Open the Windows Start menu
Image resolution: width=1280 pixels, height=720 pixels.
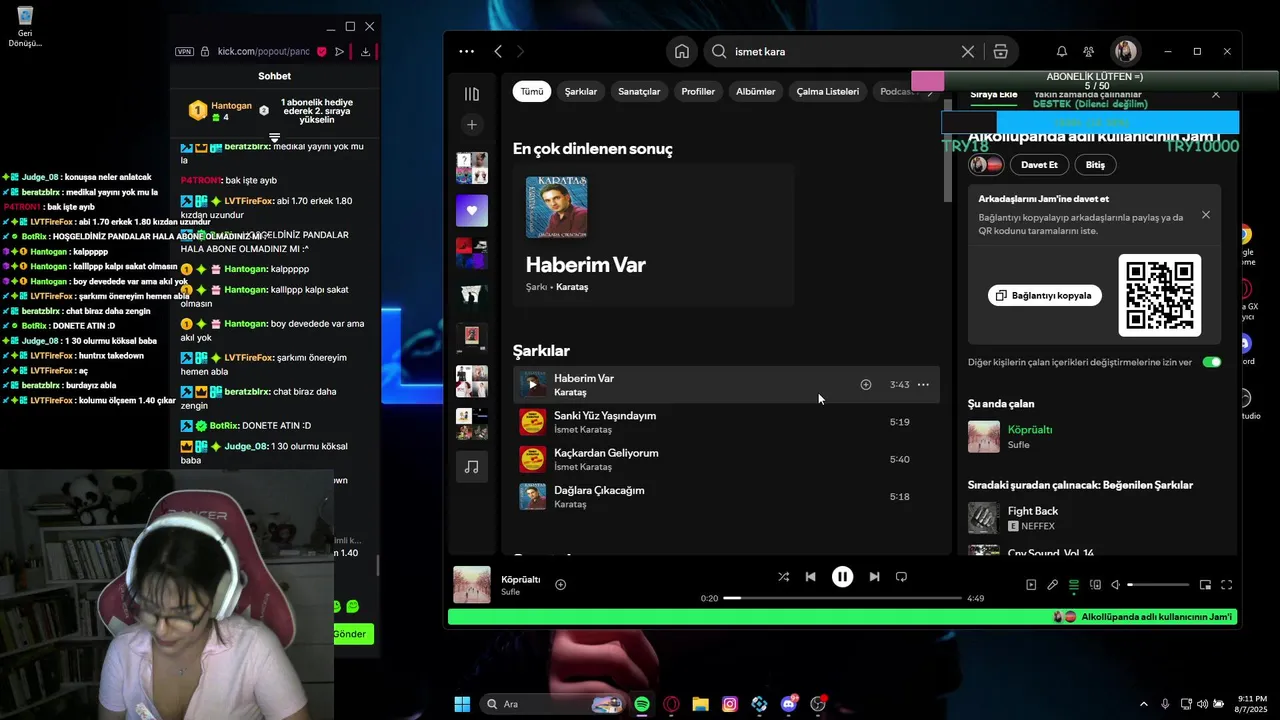[462, 704]
